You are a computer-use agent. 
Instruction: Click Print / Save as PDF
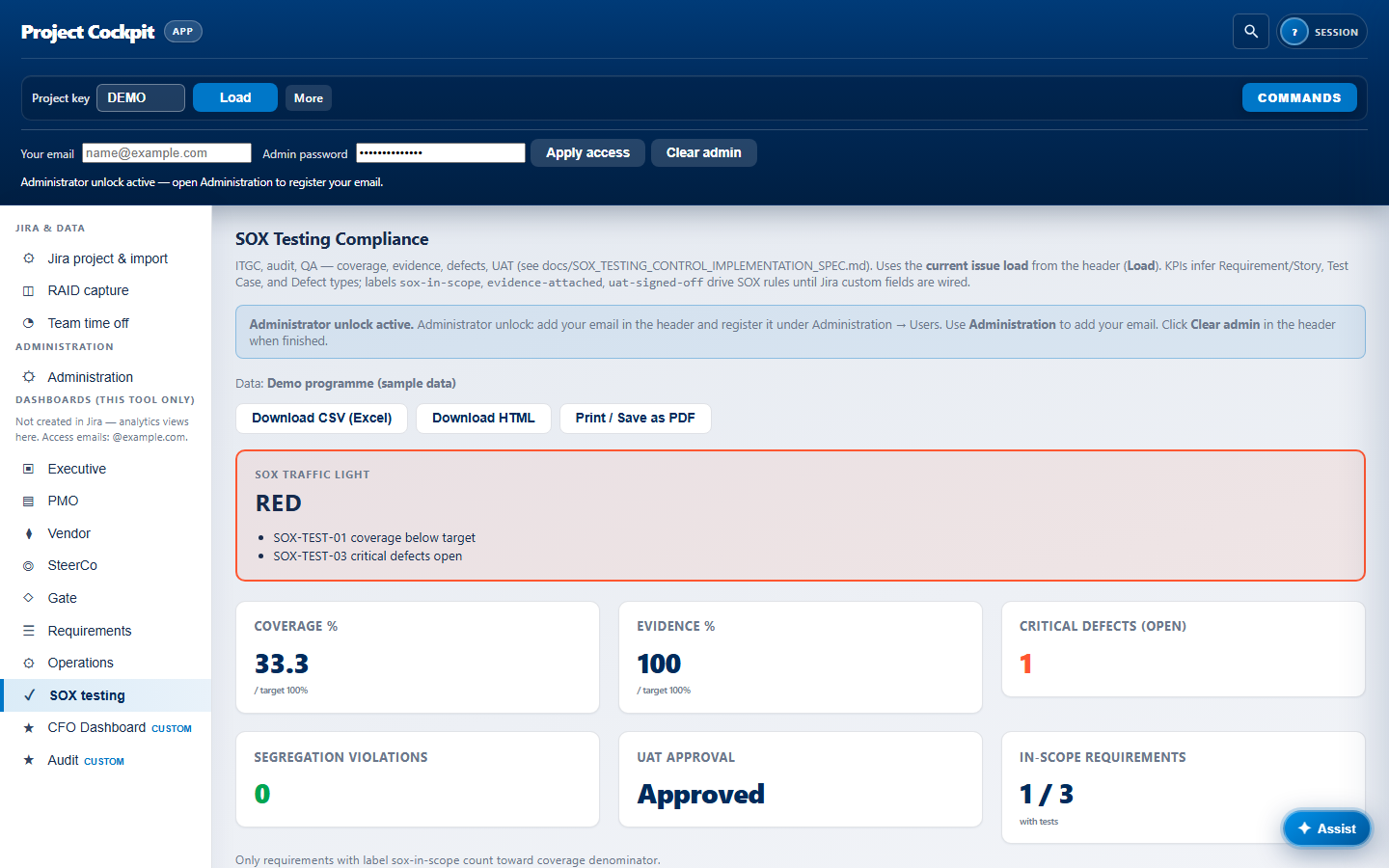636,418
